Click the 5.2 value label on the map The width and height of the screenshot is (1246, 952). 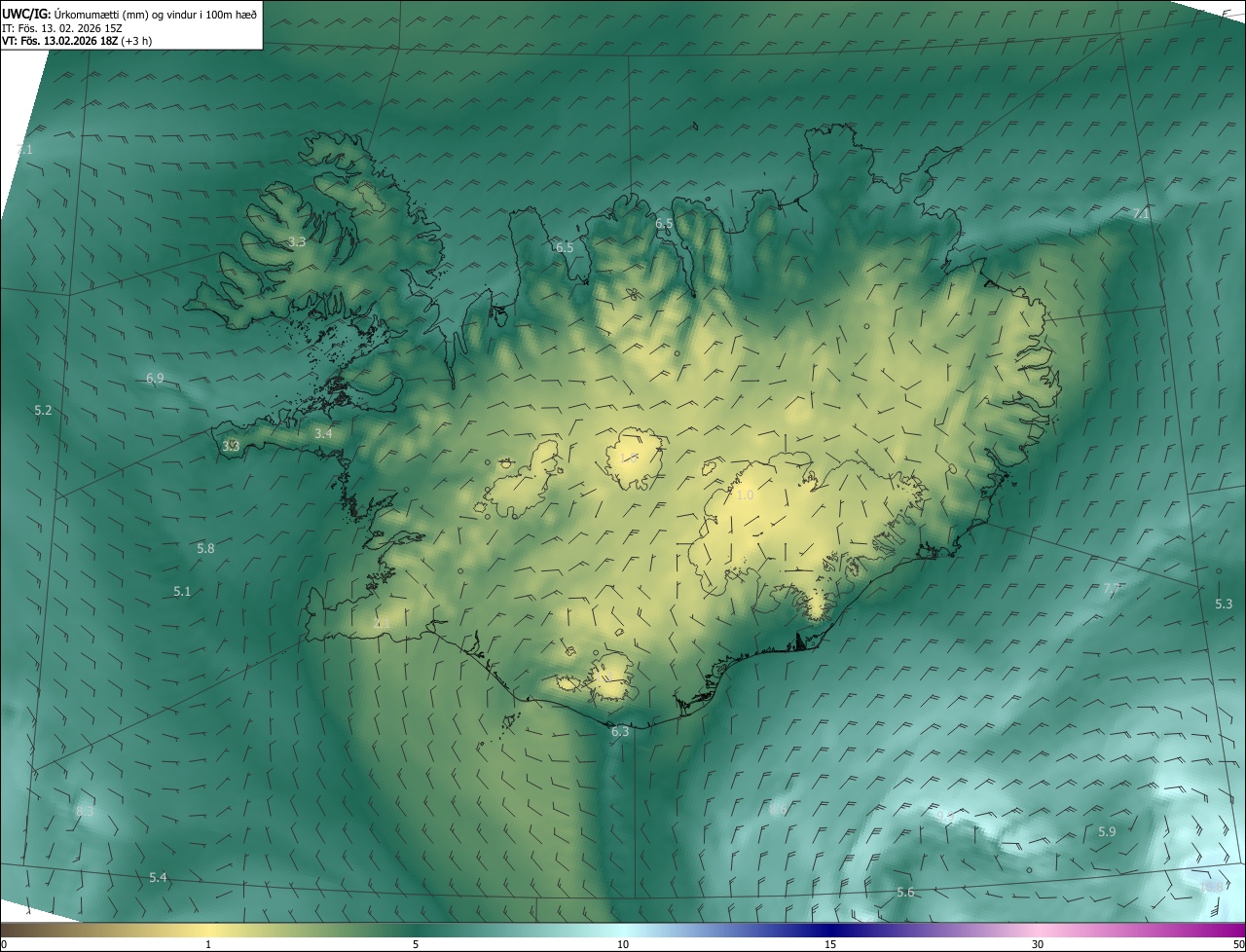[x=43, y=411]
